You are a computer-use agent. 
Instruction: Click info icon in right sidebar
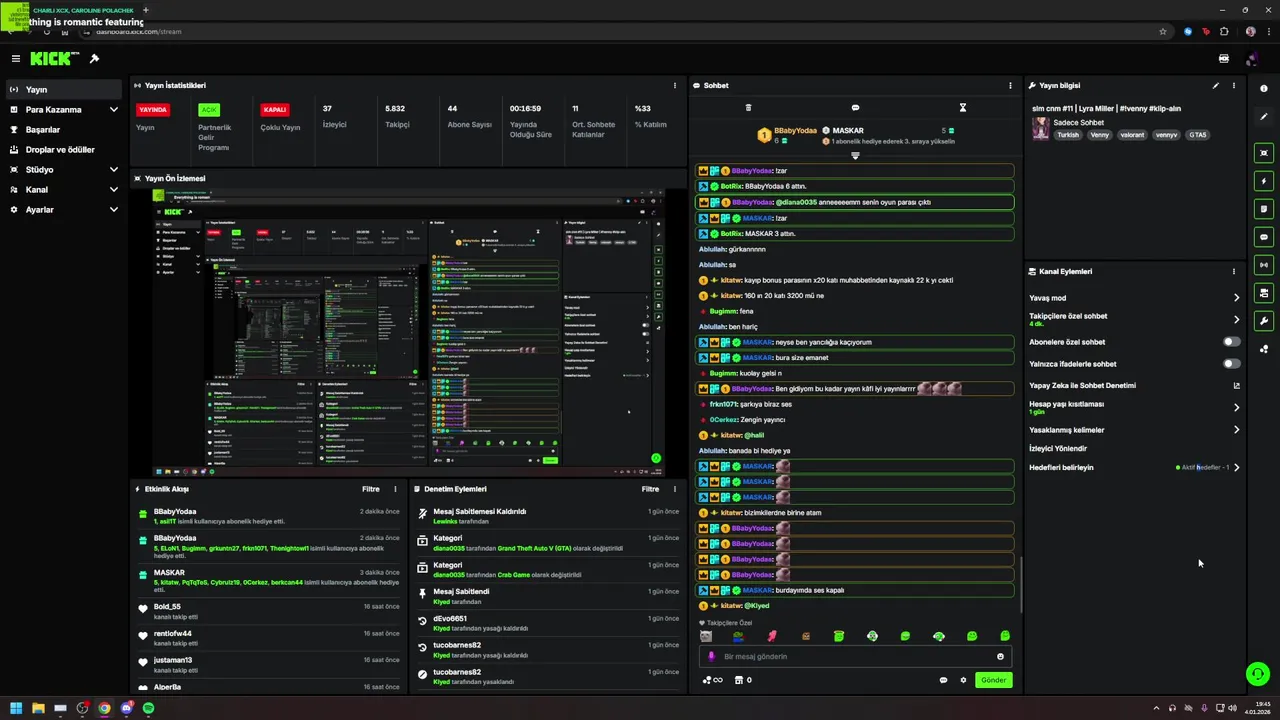click(1264, 89)
